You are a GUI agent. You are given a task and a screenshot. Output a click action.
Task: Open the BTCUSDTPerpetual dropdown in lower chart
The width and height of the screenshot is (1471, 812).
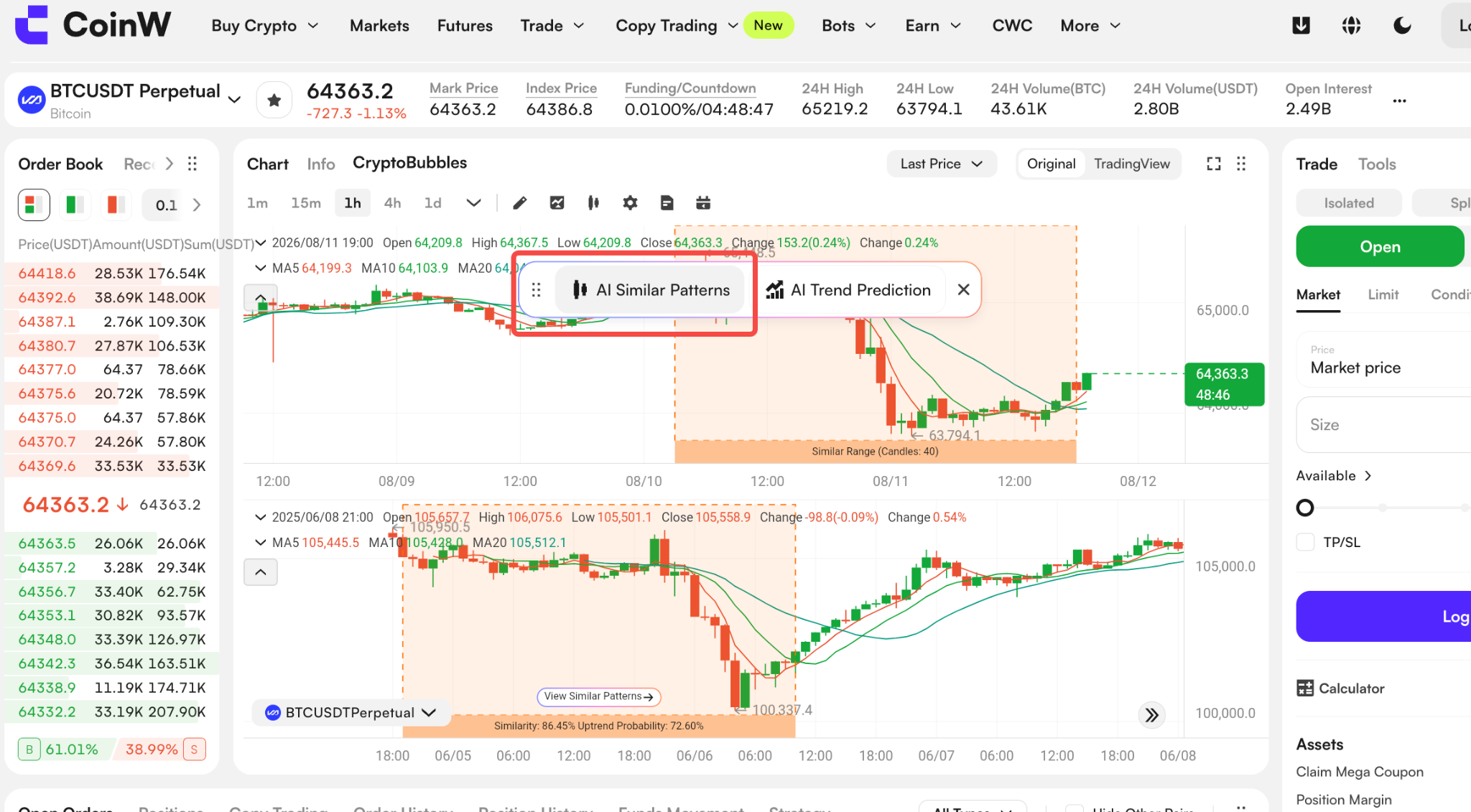(x=351, y=713)
